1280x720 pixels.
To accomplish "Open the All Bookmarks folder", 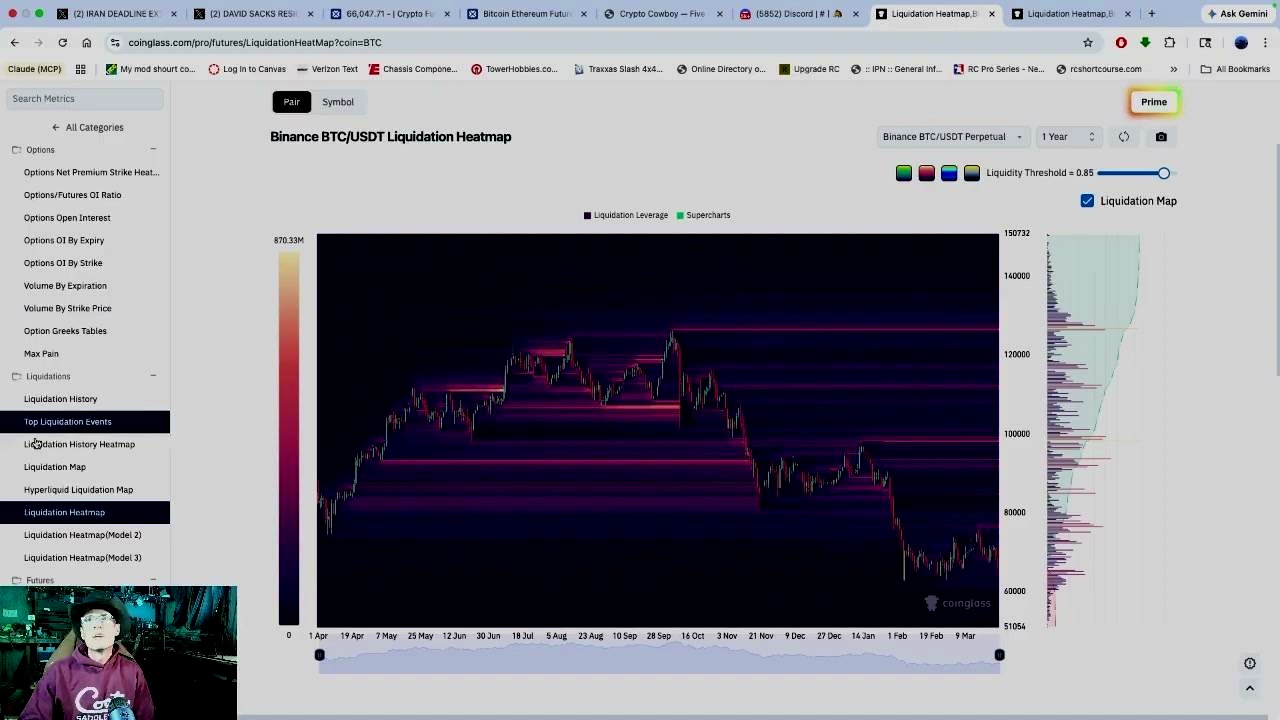I will tap(1235, 69).
